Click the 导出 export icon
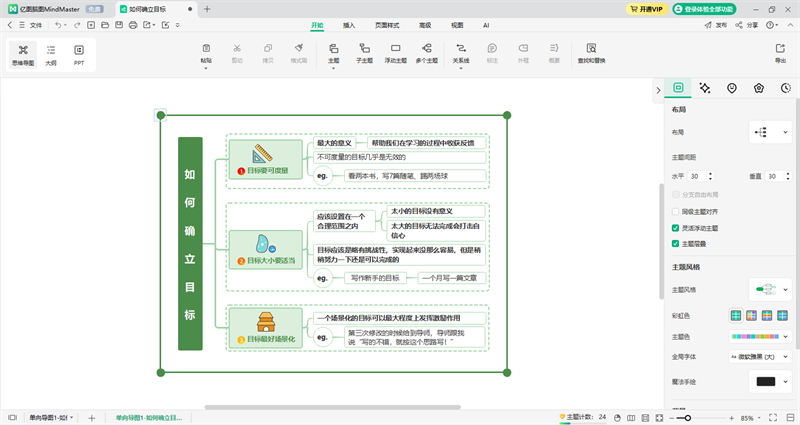This screenshot has width=800, height=425. coord(780,52)
